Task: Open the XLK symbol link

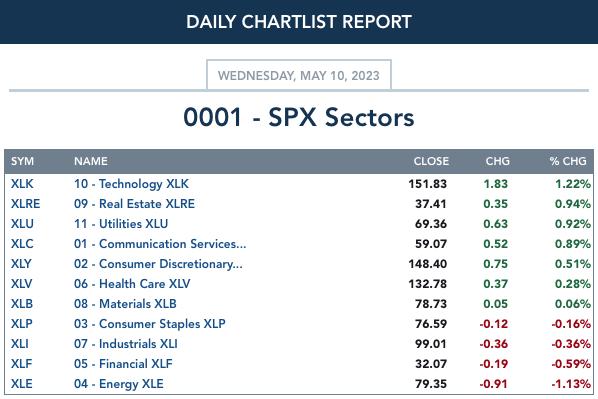Action: tap(22, 184)
